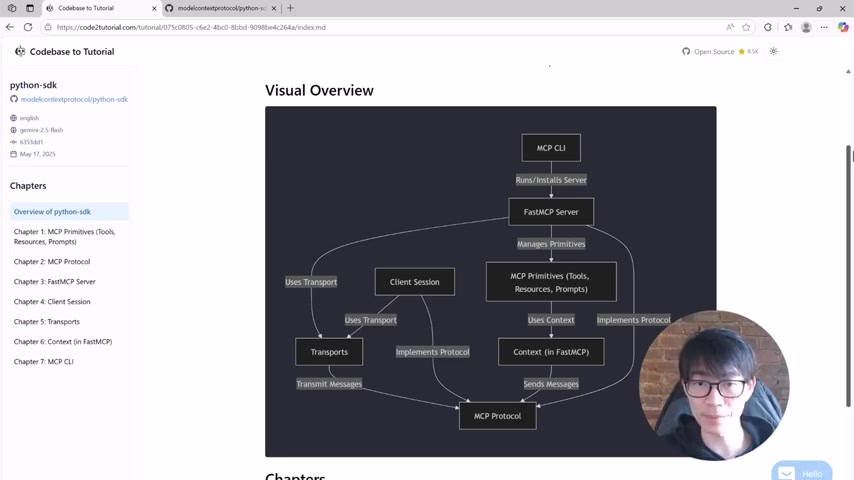Open browser Settings and more menu
Viewport: 854px width, 480px height.
coord(824,27)
